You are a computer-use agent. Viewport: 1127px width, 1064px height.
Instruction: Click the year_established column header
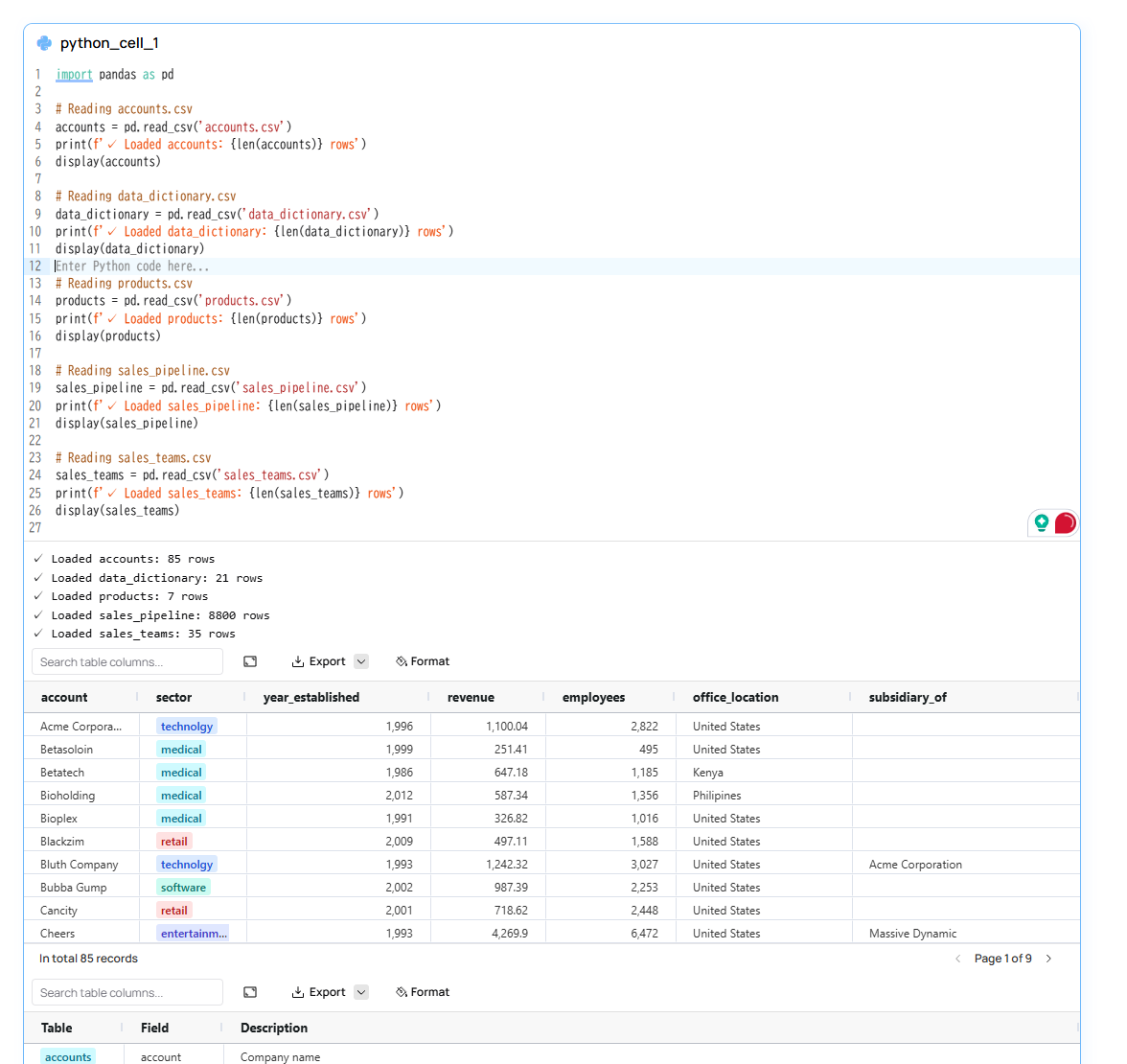[x=311, y=698]
